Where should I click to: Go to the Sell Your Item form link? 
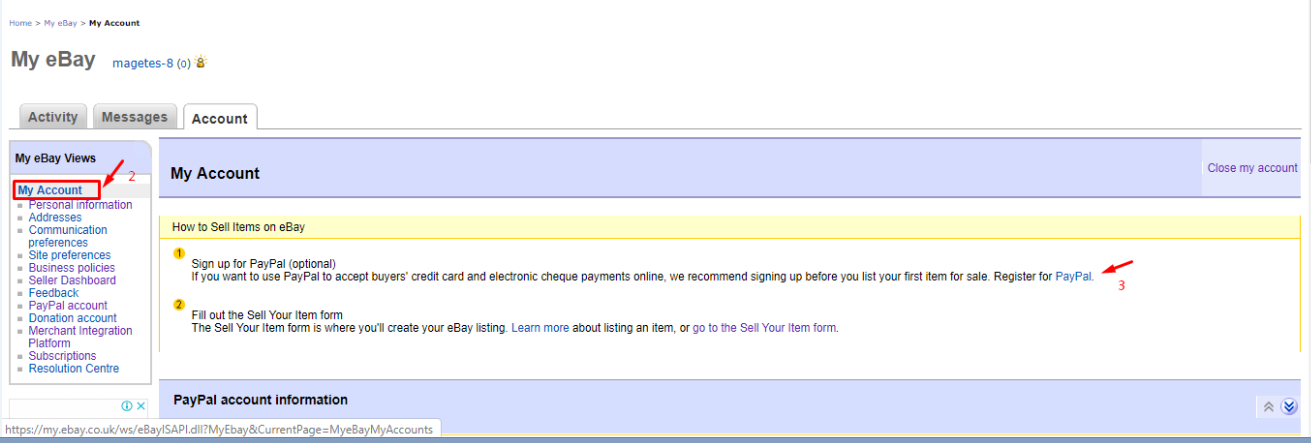pyautogui.click(x=764, y=328)
